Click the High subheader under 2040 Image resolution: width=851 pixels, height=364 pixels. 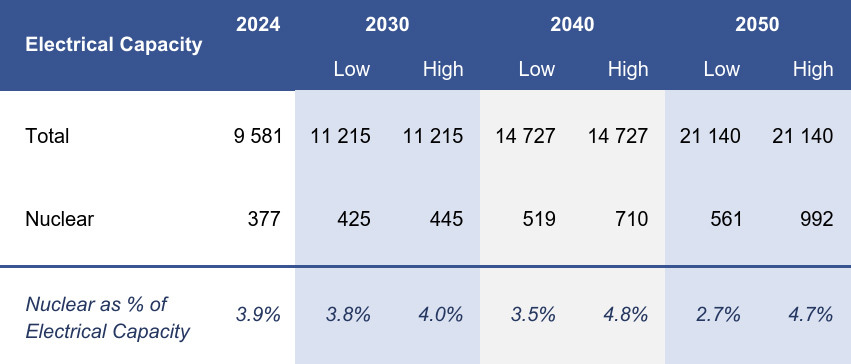(628, 69)
